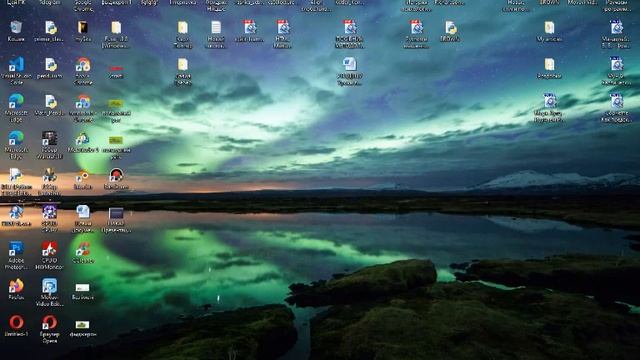Launch Браузер Opera shortcut

point(49,329)
